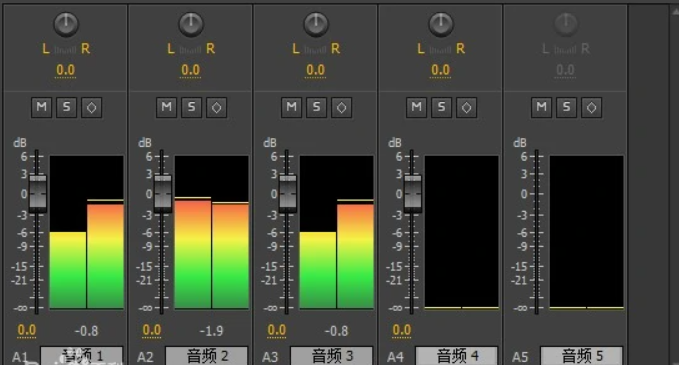Click the track name field 音频 4

(x=457, y=356)
